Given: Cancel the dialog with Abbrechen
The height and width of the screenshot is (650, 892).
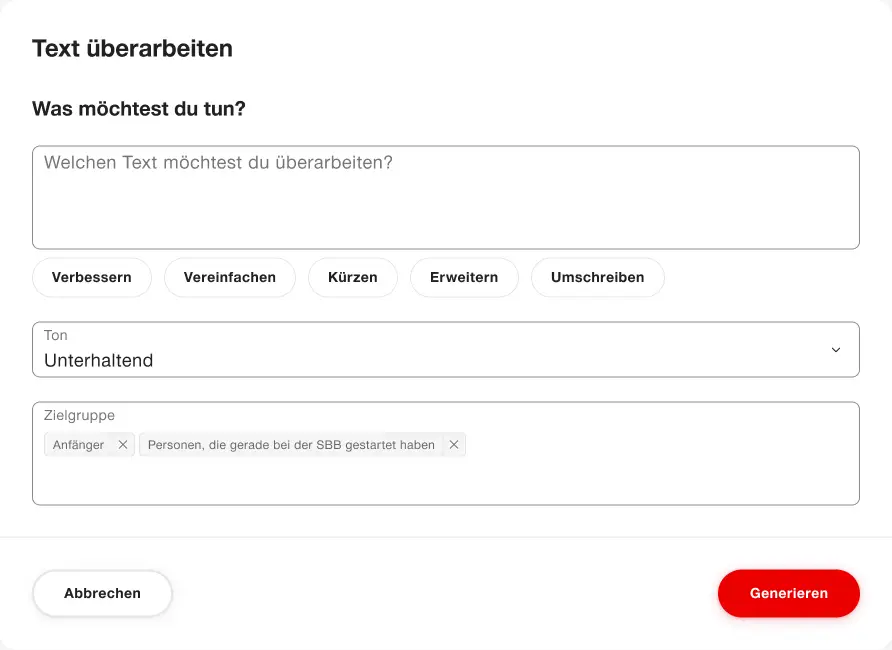Looking at the screenshot, I should 102,593.
